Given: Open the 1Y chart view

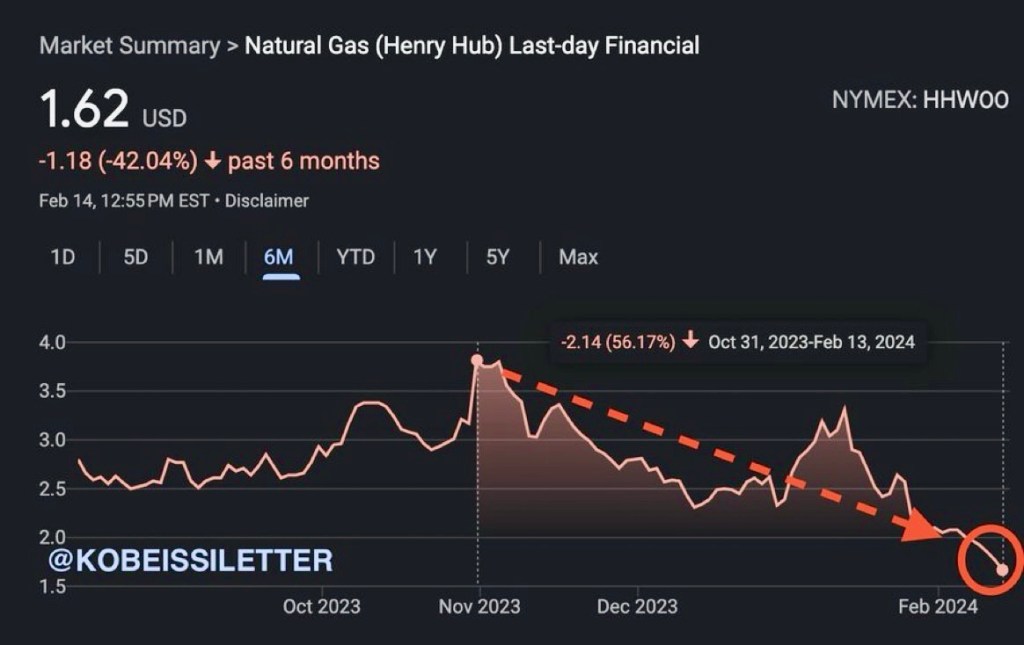Looking at the screenshot, I should coord(425,257).
